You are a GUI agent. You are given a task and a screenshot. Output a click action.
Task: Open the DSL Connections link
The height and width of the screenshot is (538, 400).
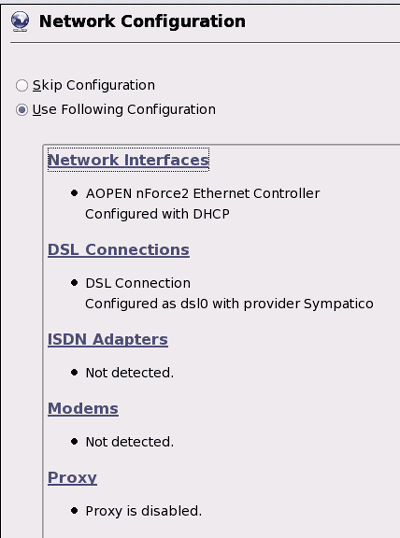[118, 250]
